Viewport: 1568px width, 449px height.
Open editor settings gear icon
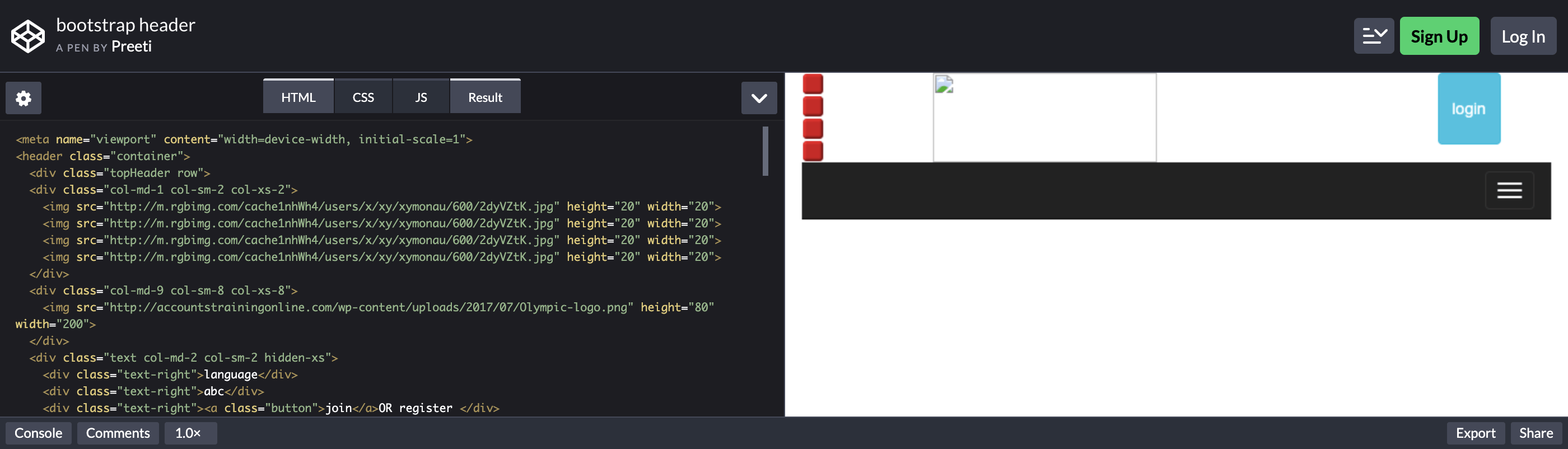(x=24, y=98)
